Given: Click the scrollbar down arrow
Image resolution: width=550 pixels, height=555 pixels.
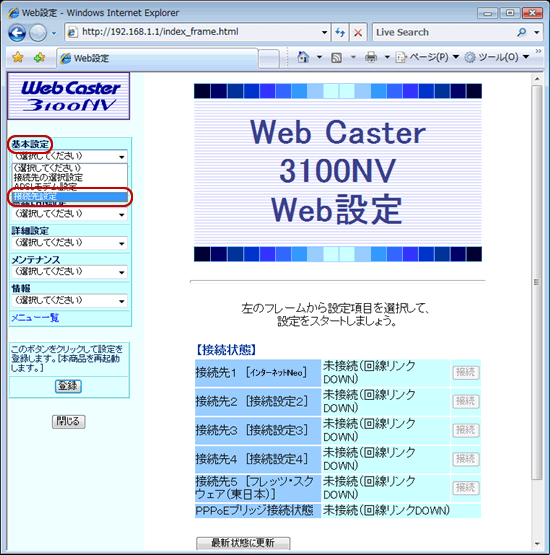Looking at the screenshot, I should point(537,544).
